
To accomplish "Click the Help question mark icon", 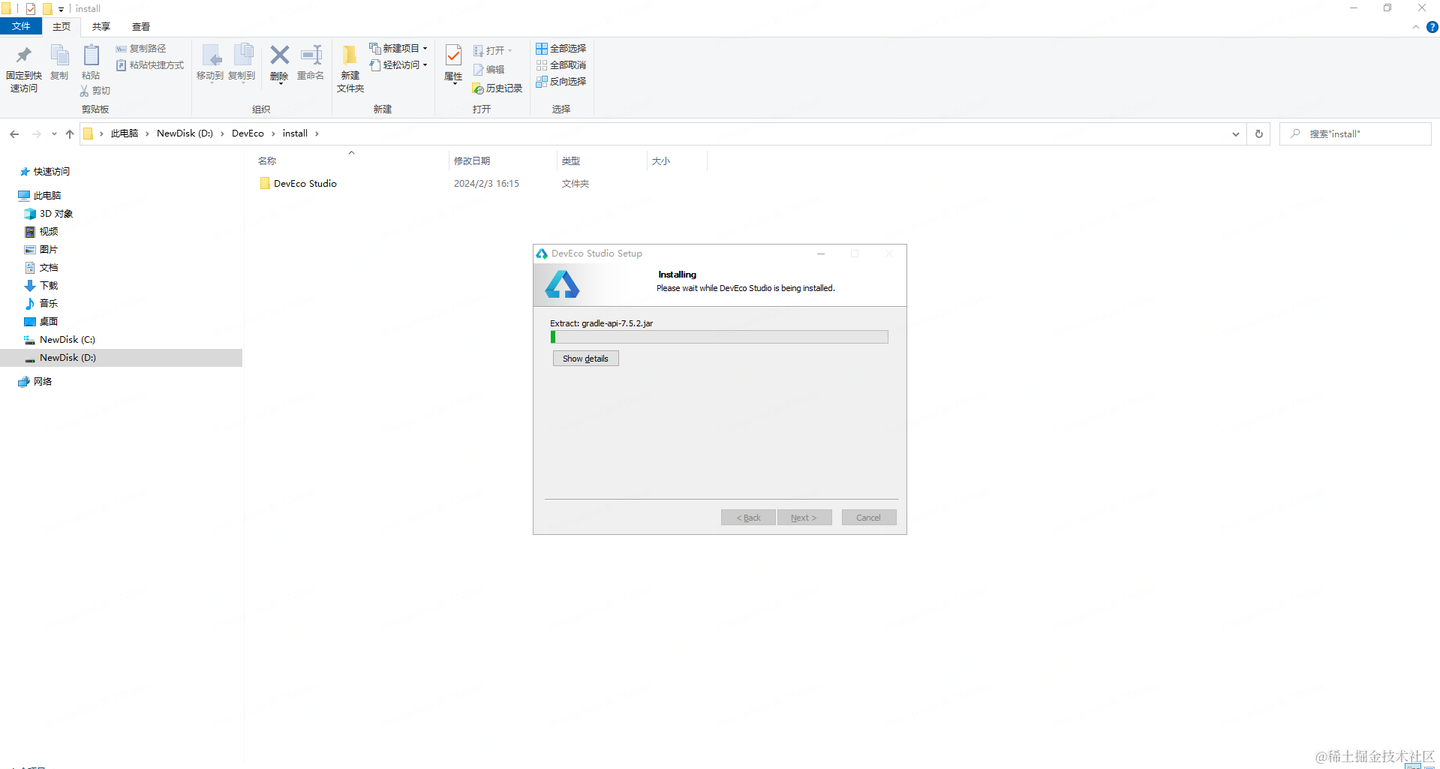I will 1432,27.
